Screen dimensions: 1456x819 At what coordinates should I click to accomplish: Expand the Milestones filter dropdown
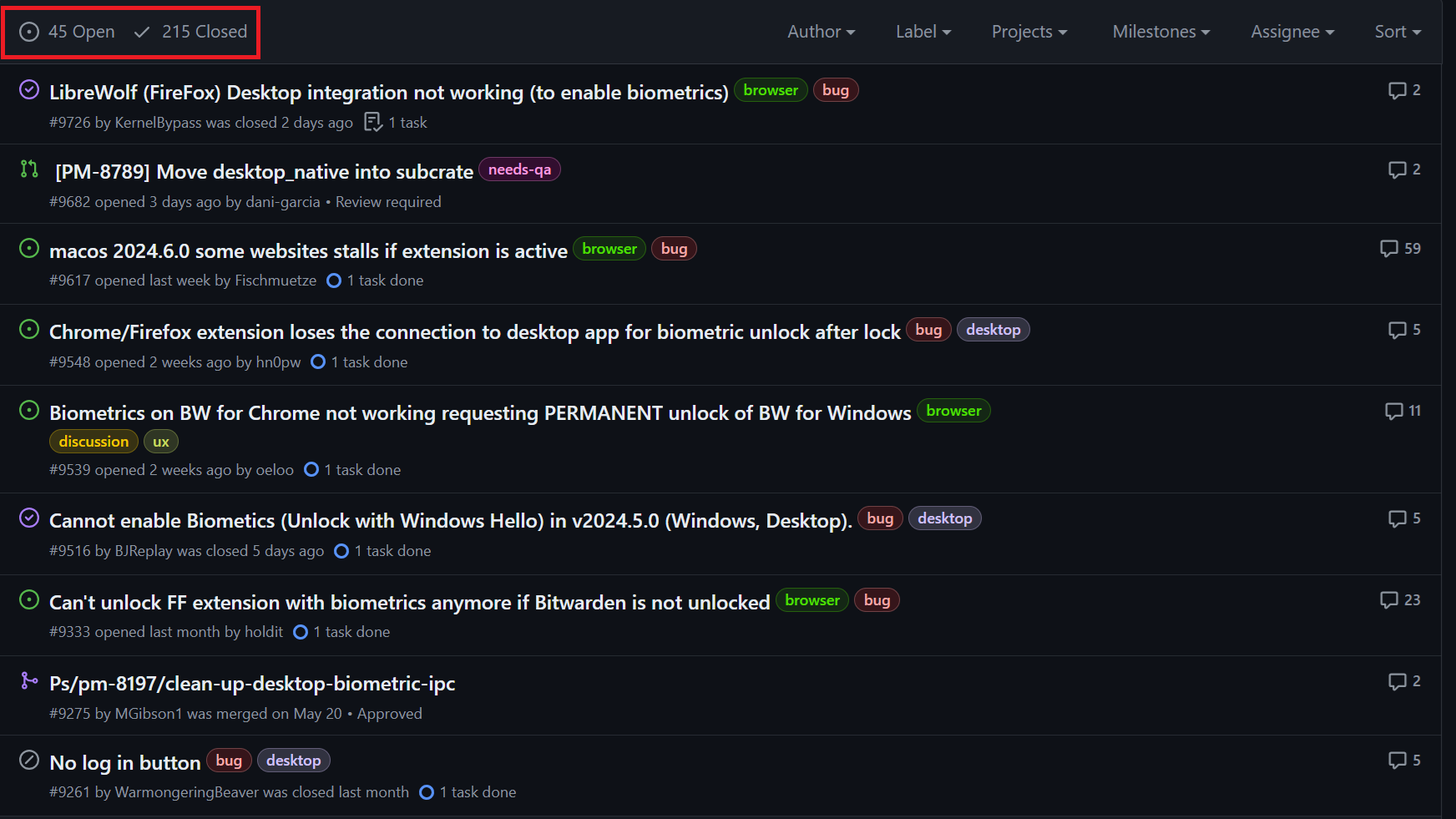(x=1161, y=32)
